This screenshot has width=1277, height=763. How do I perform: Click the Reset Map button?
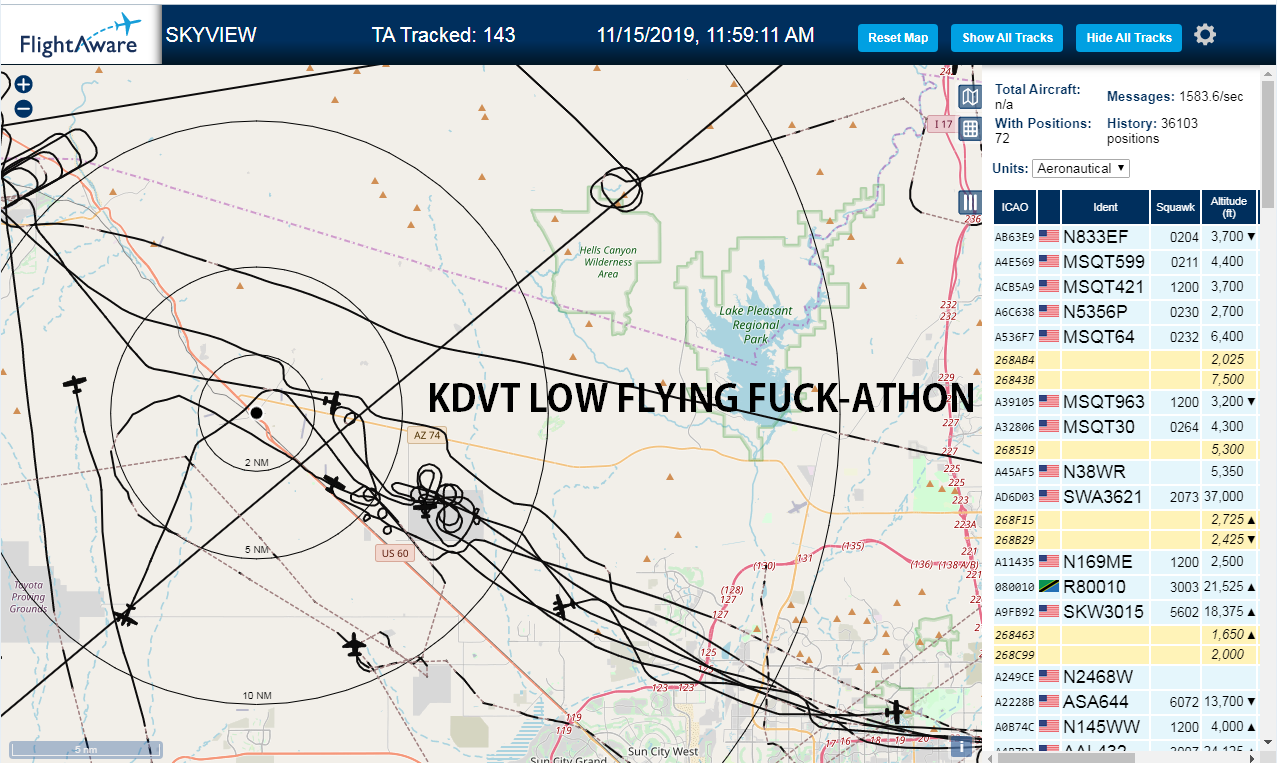coord(898,38)
